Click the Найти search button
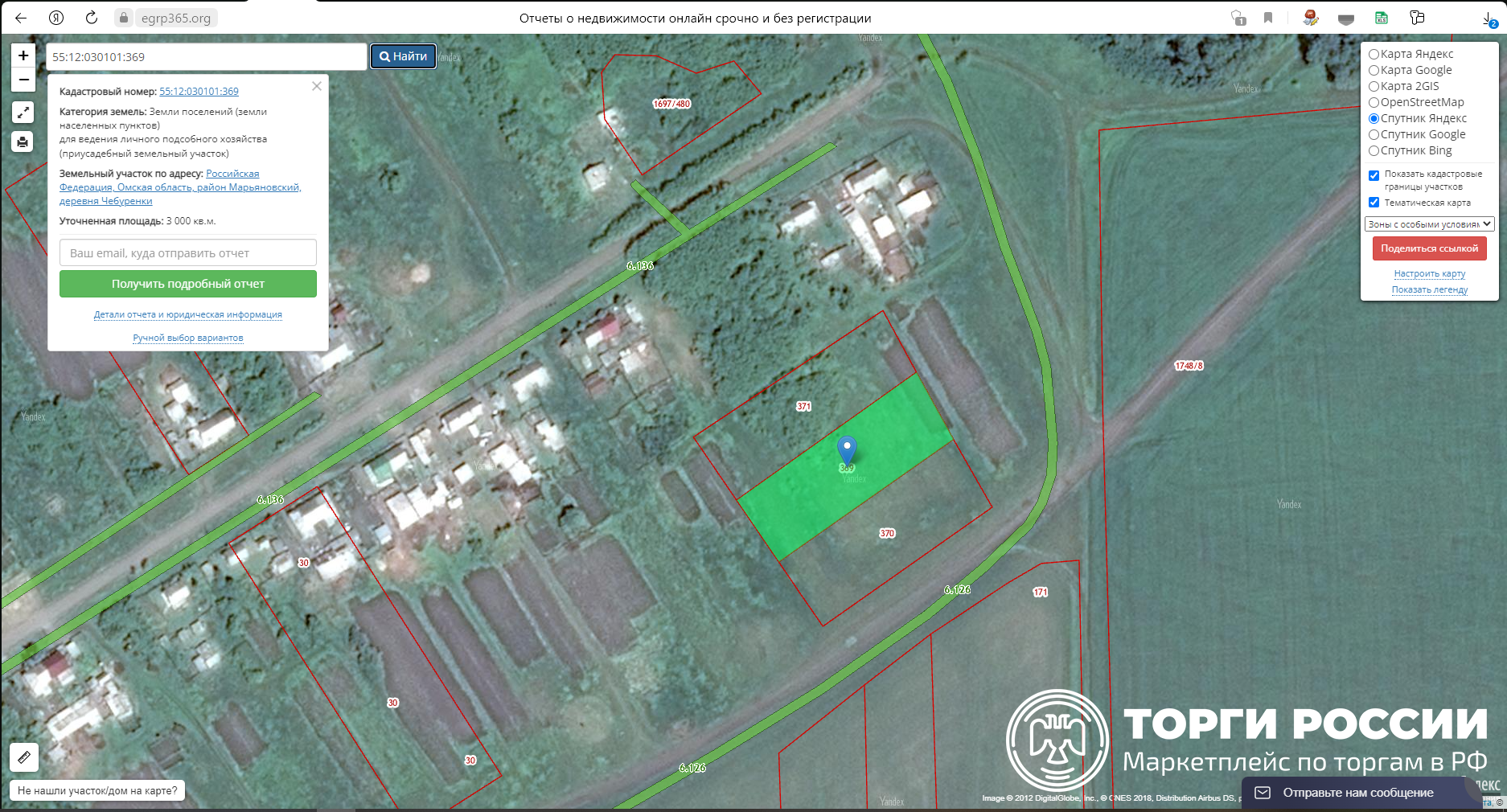This screenshot has height=812, width=1507. [x=403, y=56]
